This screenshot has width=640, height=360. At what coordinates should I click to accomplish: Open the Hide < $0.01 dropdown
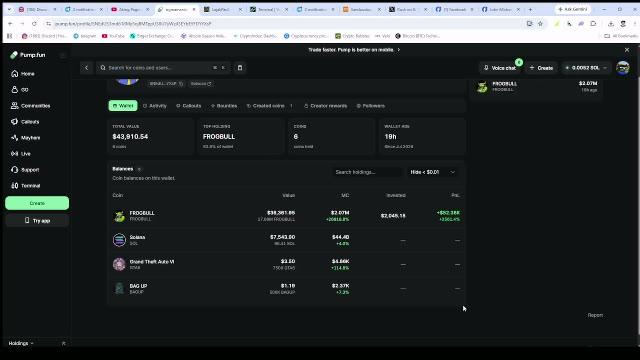(x=432, y=172)
